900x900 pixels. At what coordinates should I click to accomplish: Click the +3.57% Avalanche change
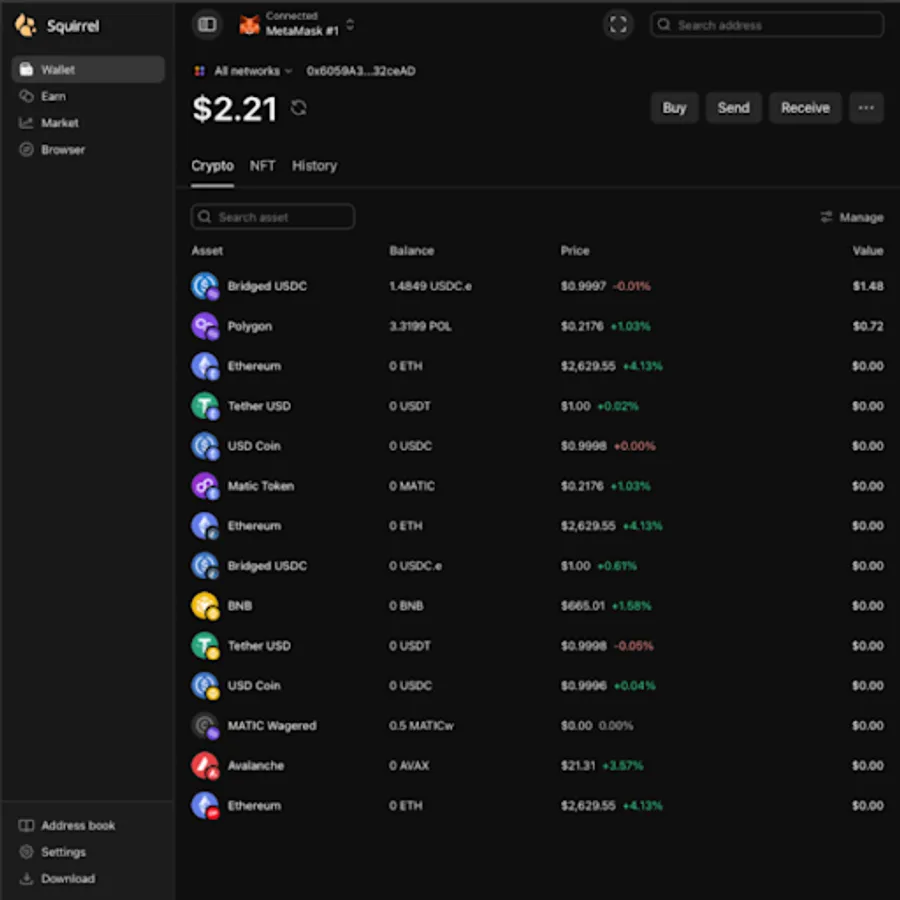click(x=623, y=765)
